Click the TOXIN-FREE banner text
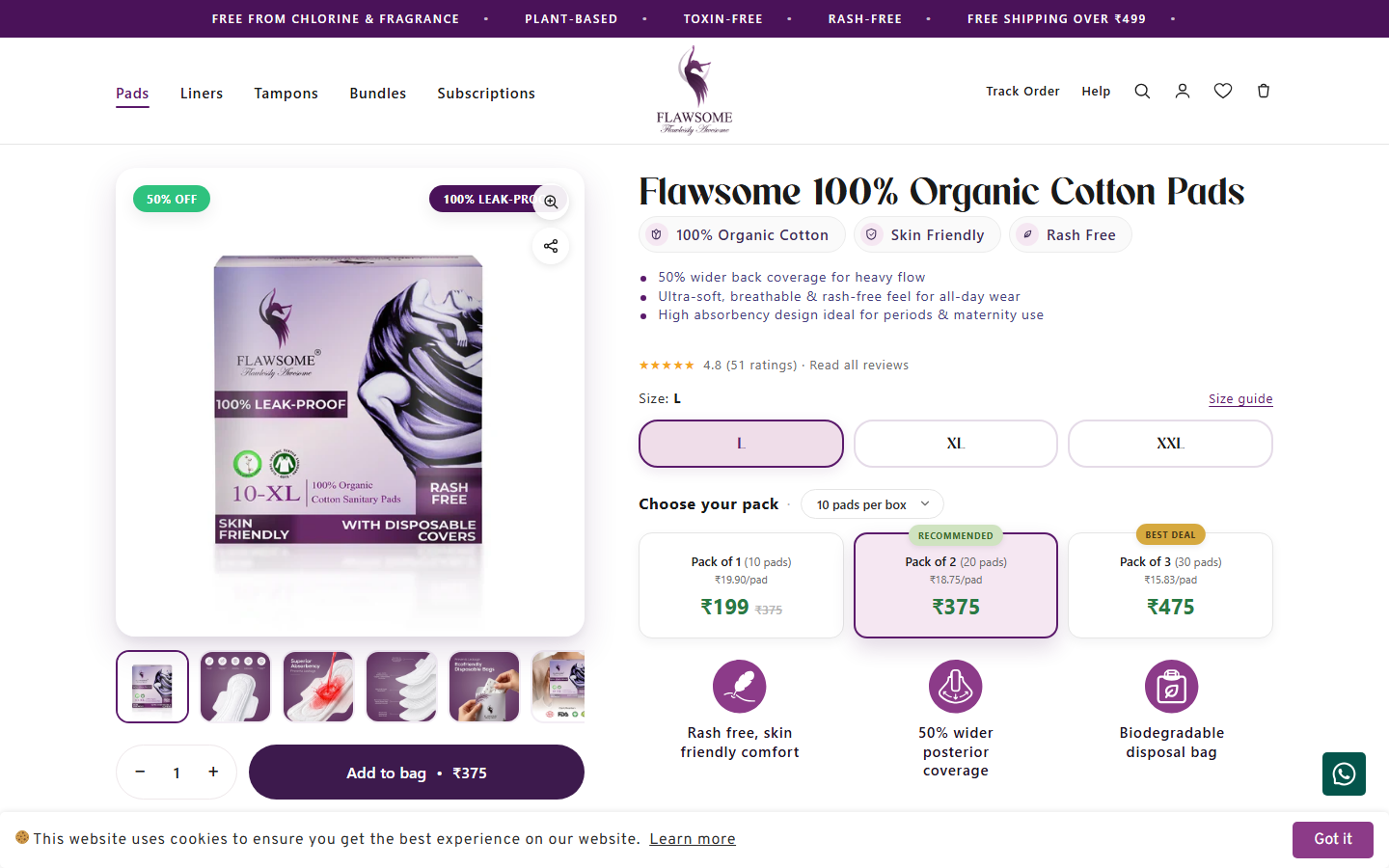Screen dimensions: 1389x868 [722, 18]
